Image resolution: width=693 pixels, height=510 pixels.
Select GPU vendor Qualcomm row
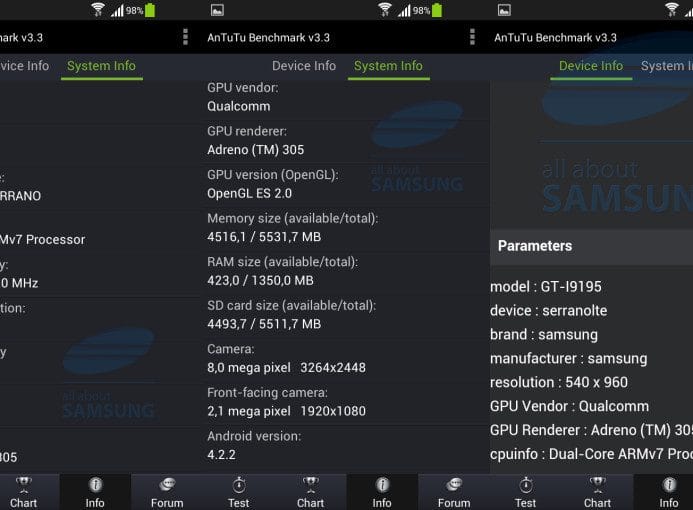[345, 97]
